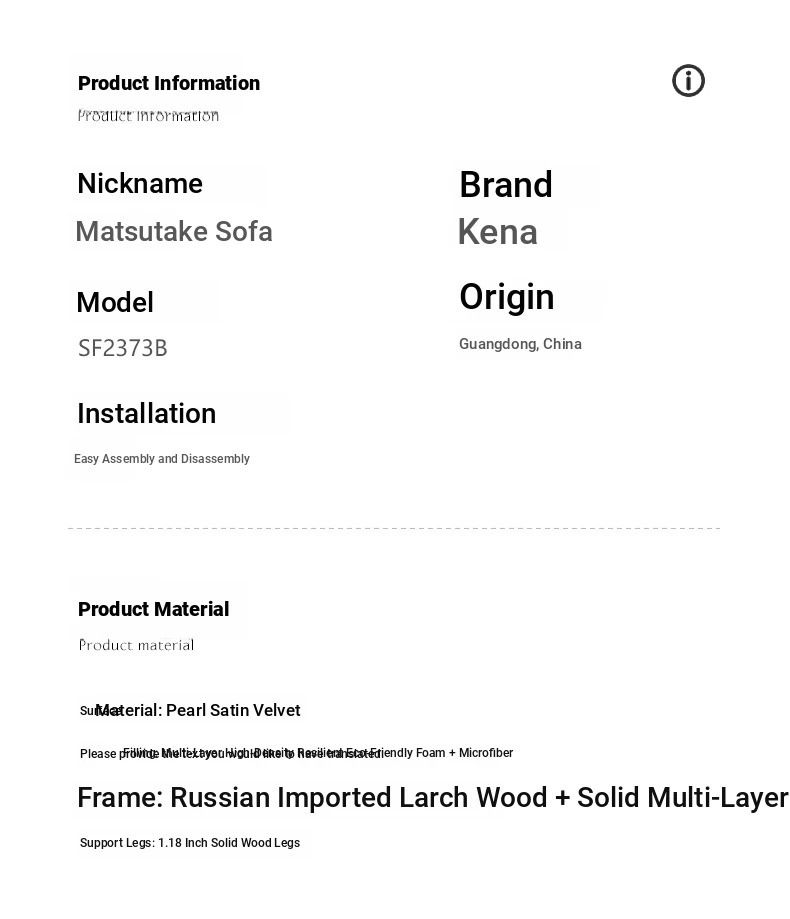Click the Model label
Image resolution: width=790 pixels, height=919 pixels.
coord(115,302)
